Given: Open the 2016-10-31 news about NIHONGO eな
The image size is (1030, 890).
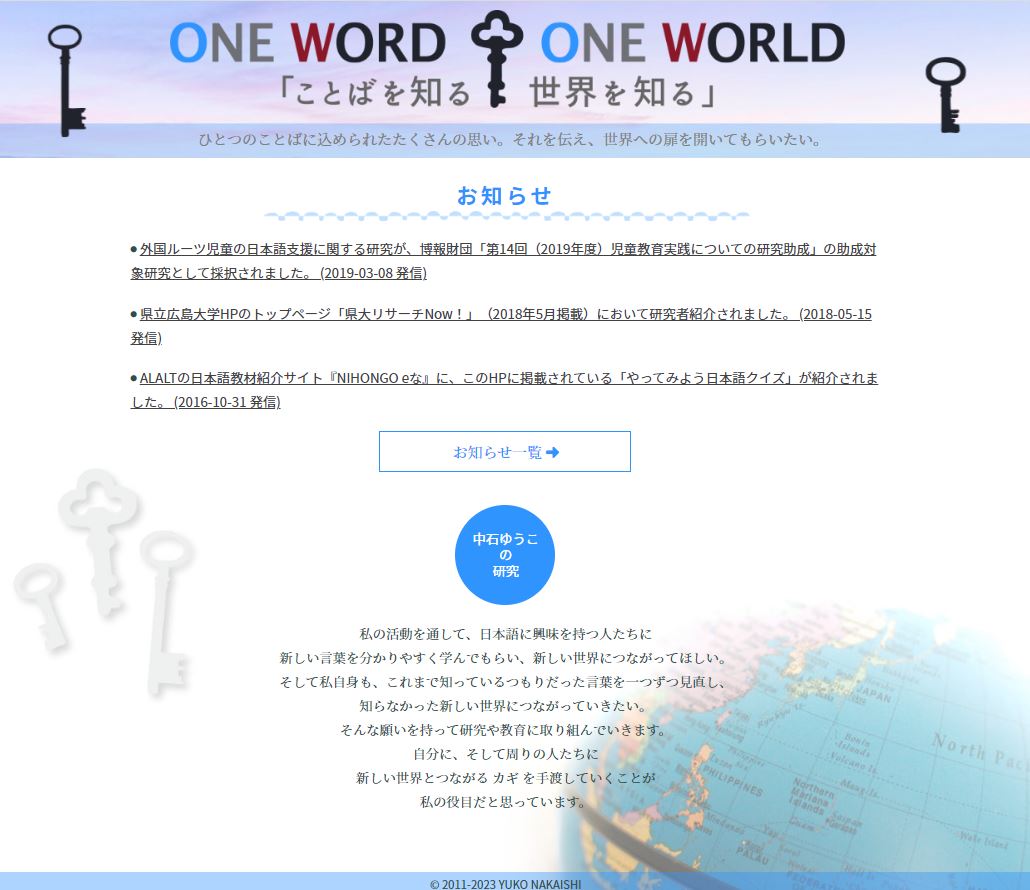Looking at the screenshot, I should (x=504, y=389).
